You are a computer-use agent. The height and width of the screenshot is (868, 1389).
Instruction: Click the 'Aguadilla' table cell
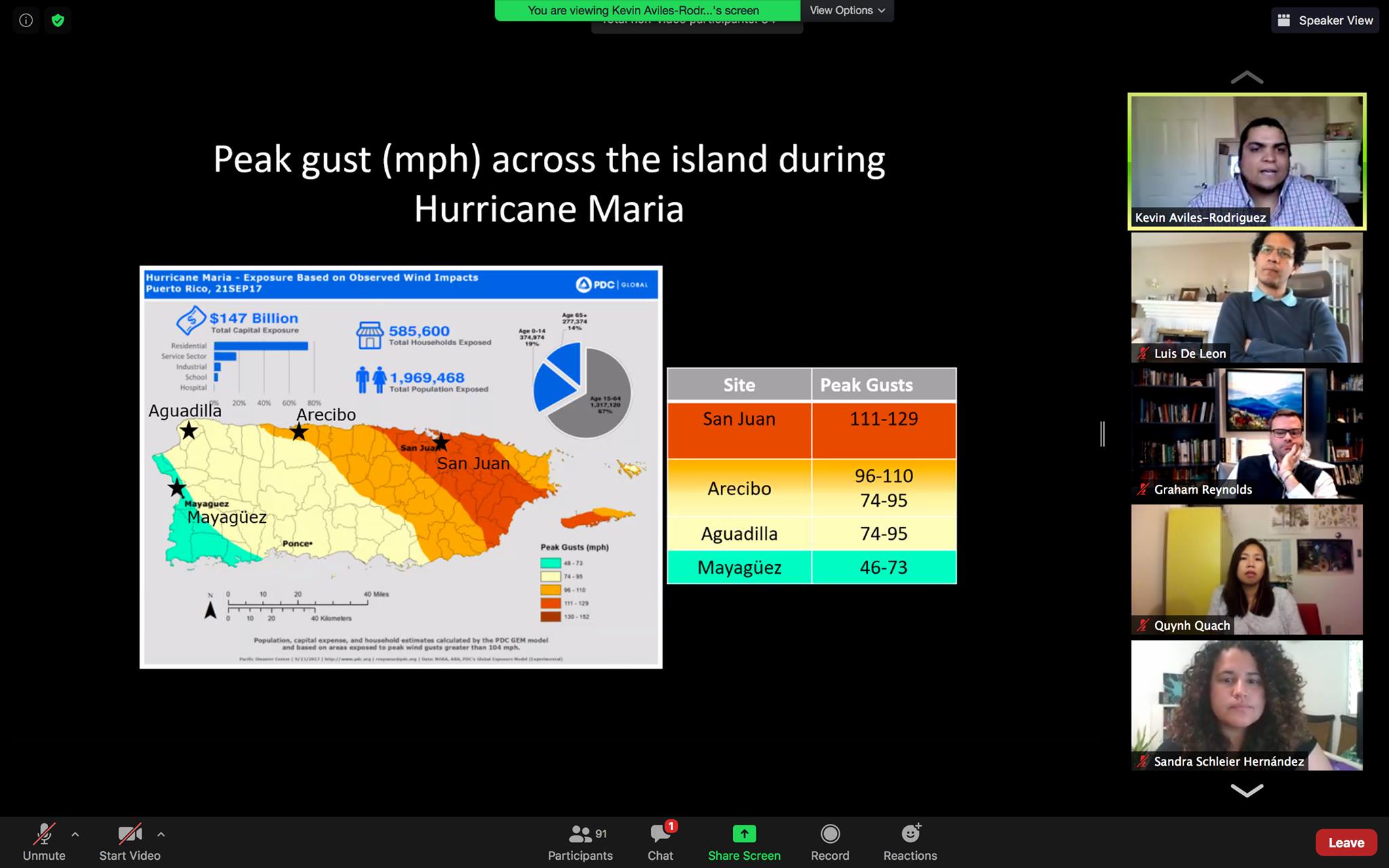739,534
